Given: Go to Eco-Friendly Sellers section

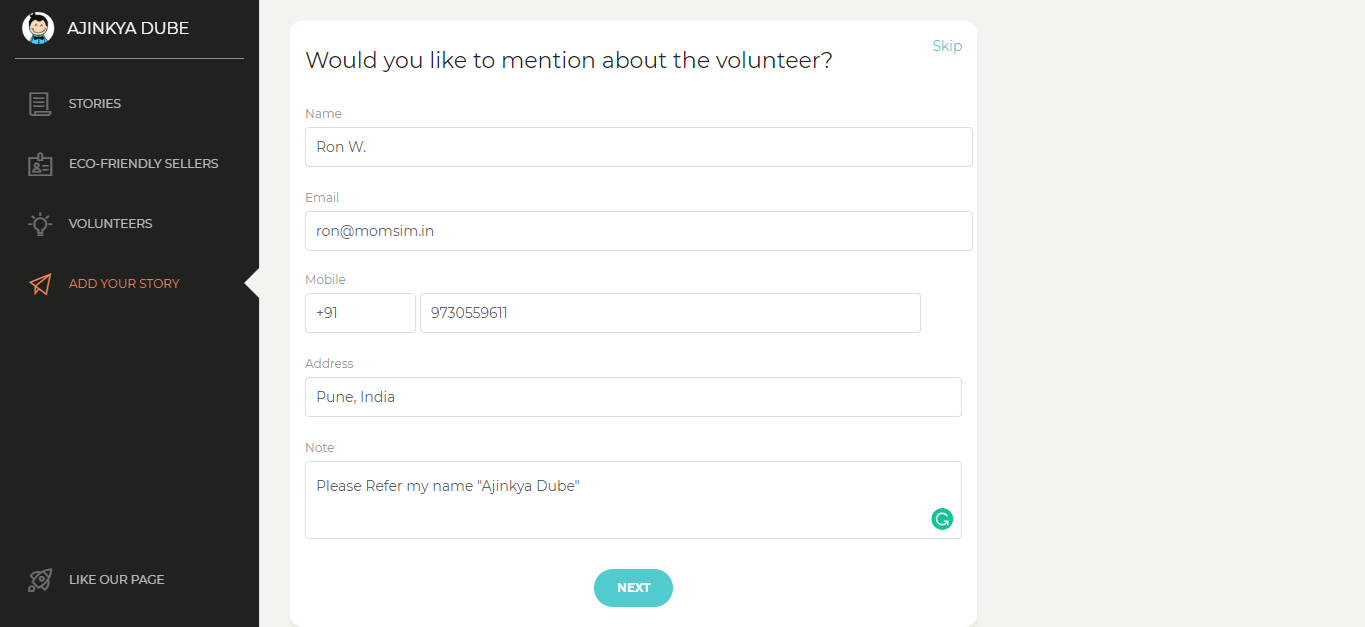Looking at the screenshot, I should [x=143, y=164].
